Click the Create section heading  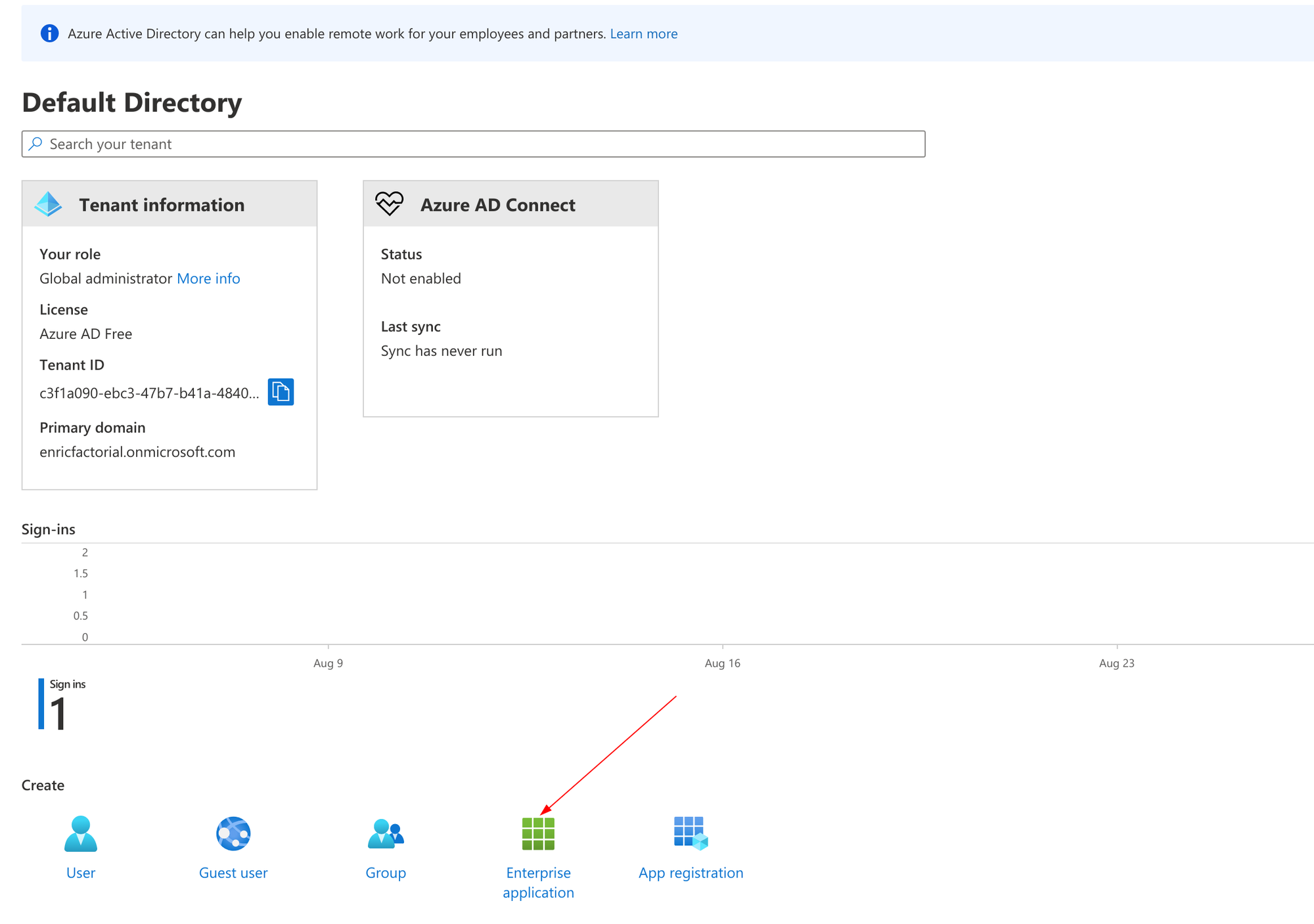pyautogui.click(x=43, y=785)
